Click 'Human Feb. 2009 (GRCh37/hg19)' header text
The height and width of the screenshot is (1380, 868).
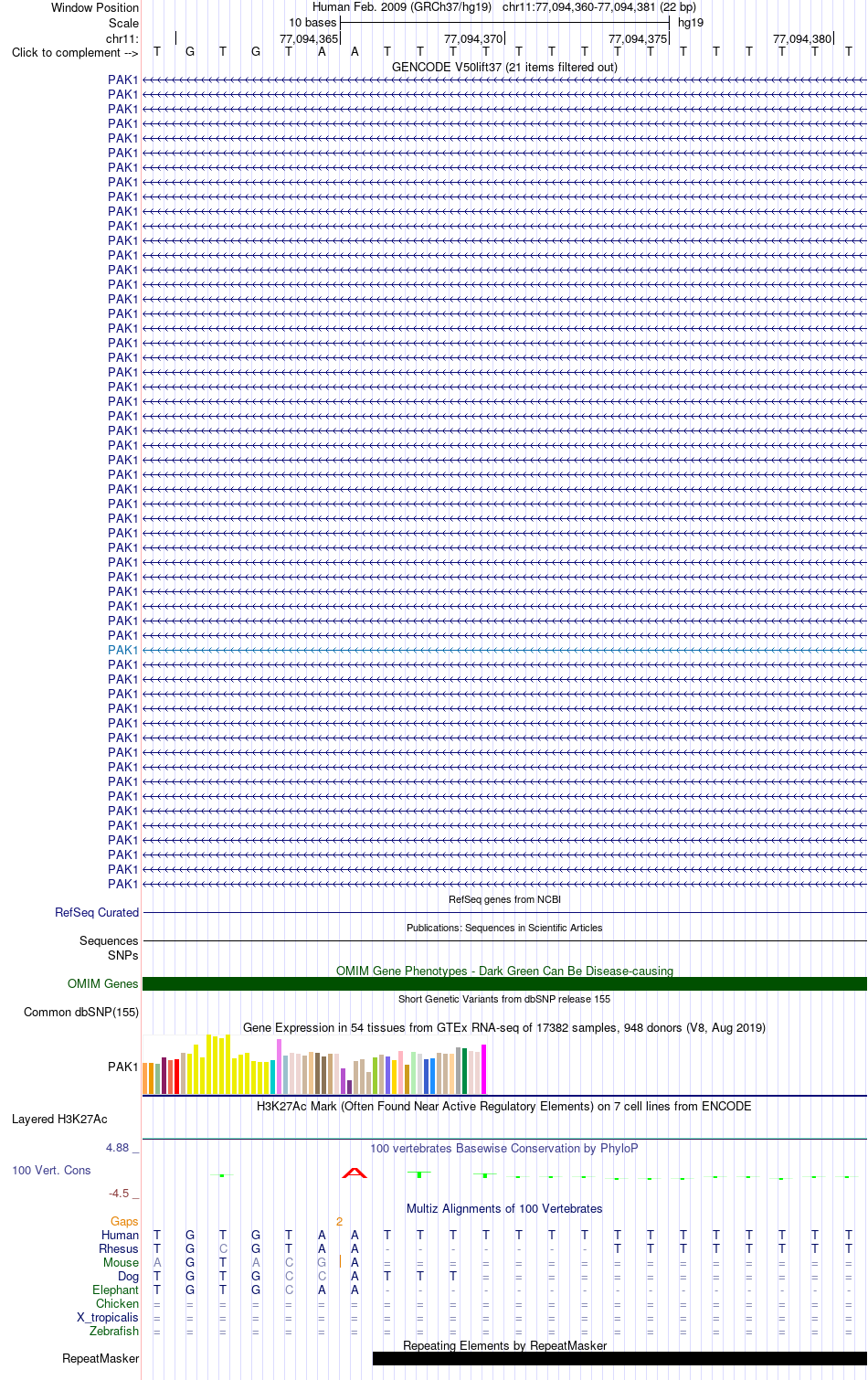tap(402, 6)
